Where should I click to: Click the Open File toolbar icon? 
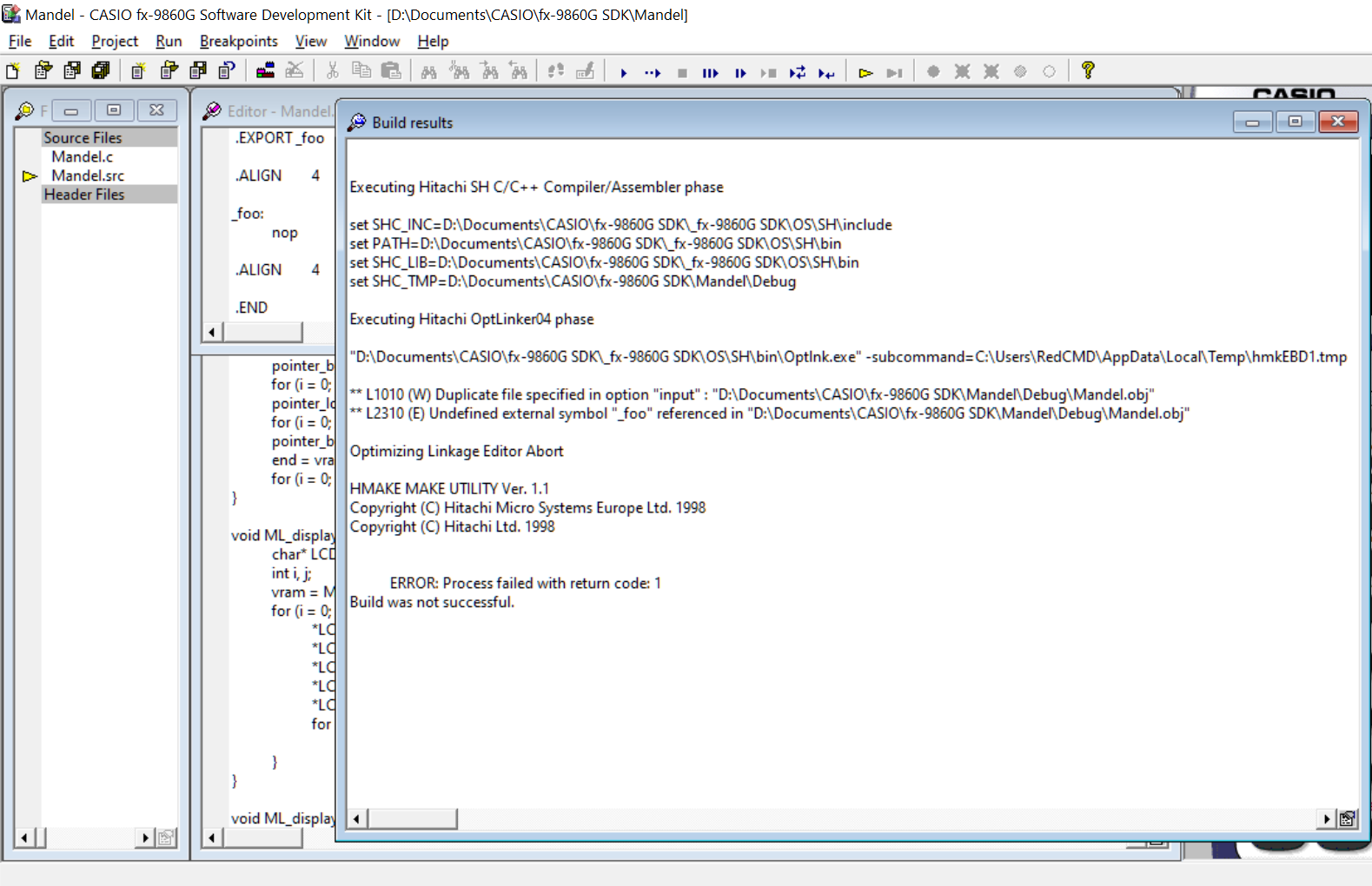[x=43, y=71]
